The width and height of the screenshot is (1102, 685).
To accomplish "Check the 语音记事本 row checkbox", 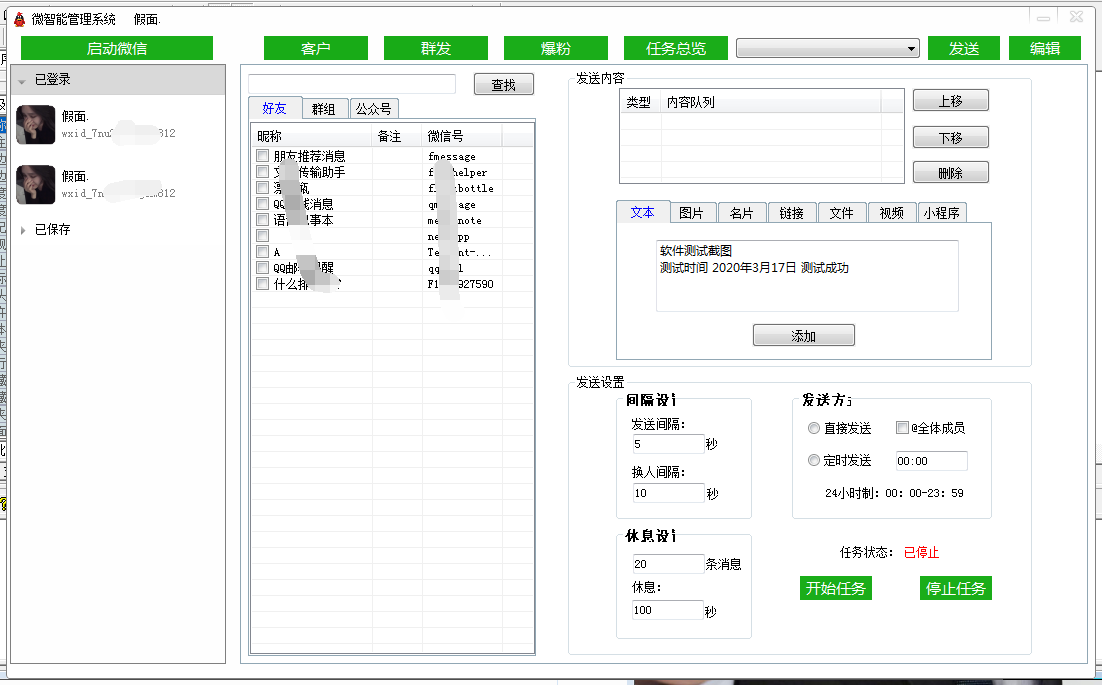I will (262, 220).
